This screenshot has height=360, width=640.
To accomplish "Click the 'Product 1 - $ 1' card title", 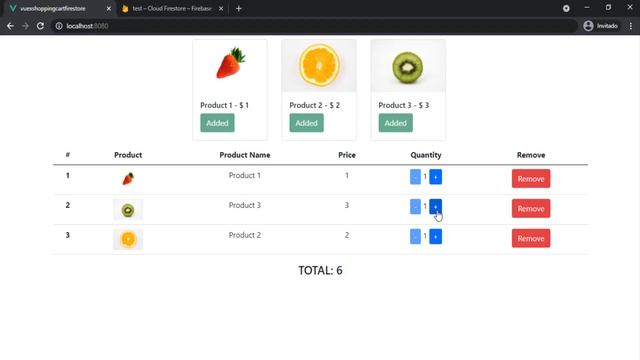I will tap(224, 105).
